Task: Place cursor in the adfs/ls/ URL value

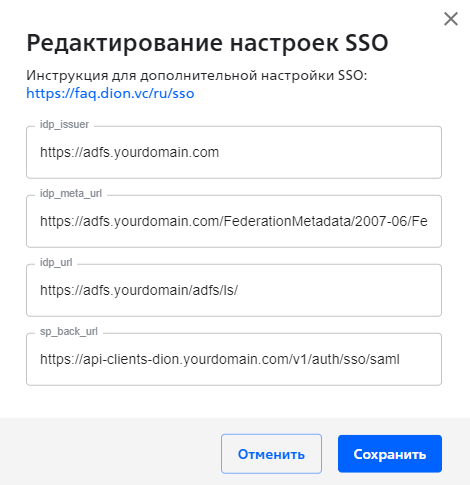Action: pos(139,290)
